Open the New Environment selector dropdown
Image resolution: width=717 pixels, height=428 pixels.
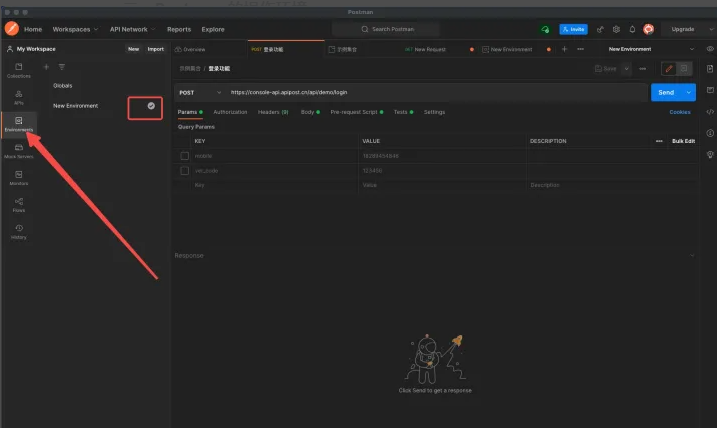tap(650, 49)
